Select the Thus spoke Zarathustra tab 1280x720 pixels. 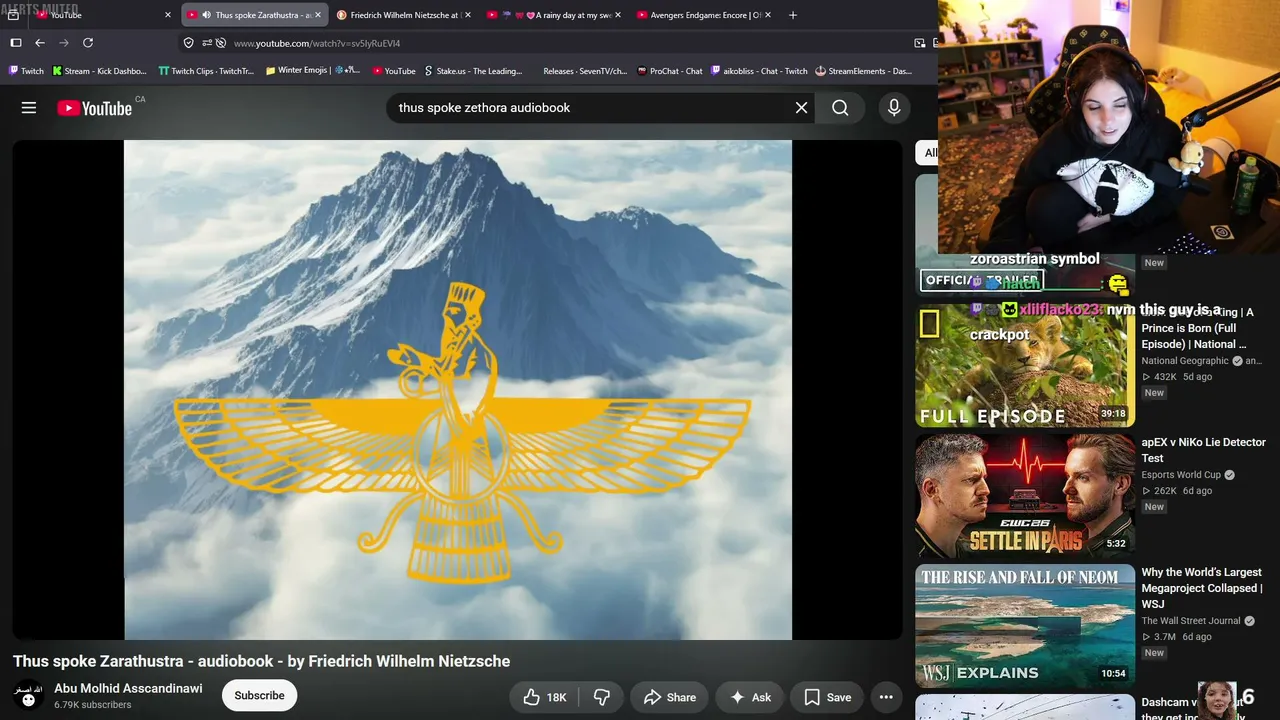pos(254,15)
